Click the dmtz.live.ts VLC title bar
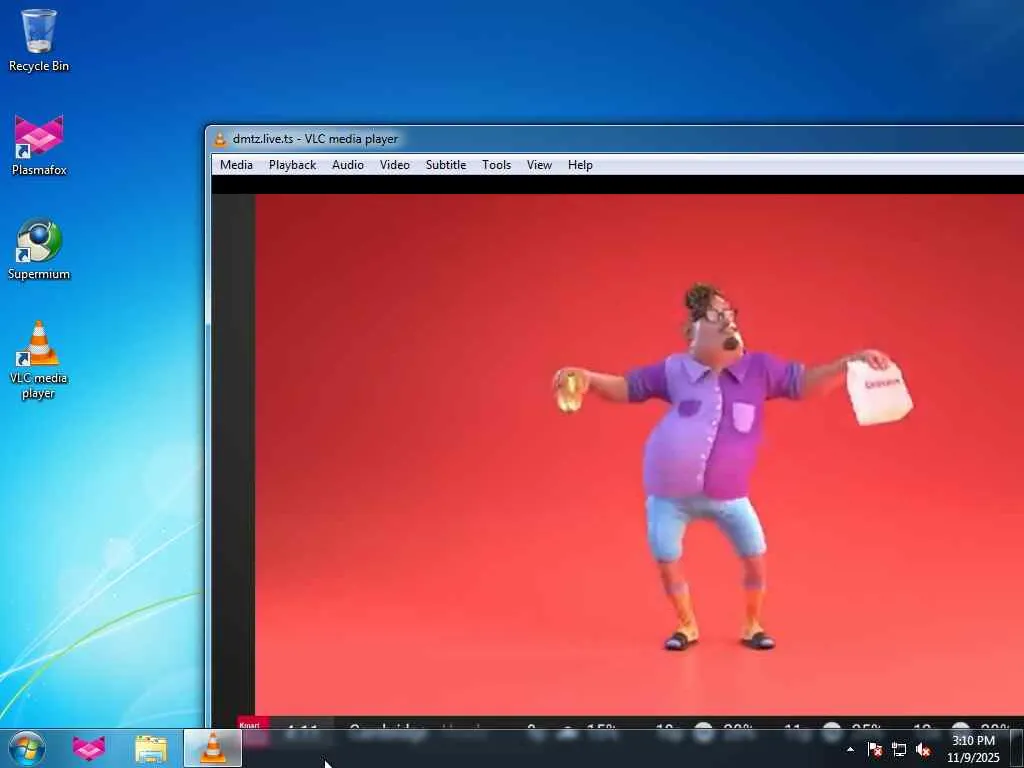Image resolution: width=1024 pixels, height=768 pixels. (614, 139)
